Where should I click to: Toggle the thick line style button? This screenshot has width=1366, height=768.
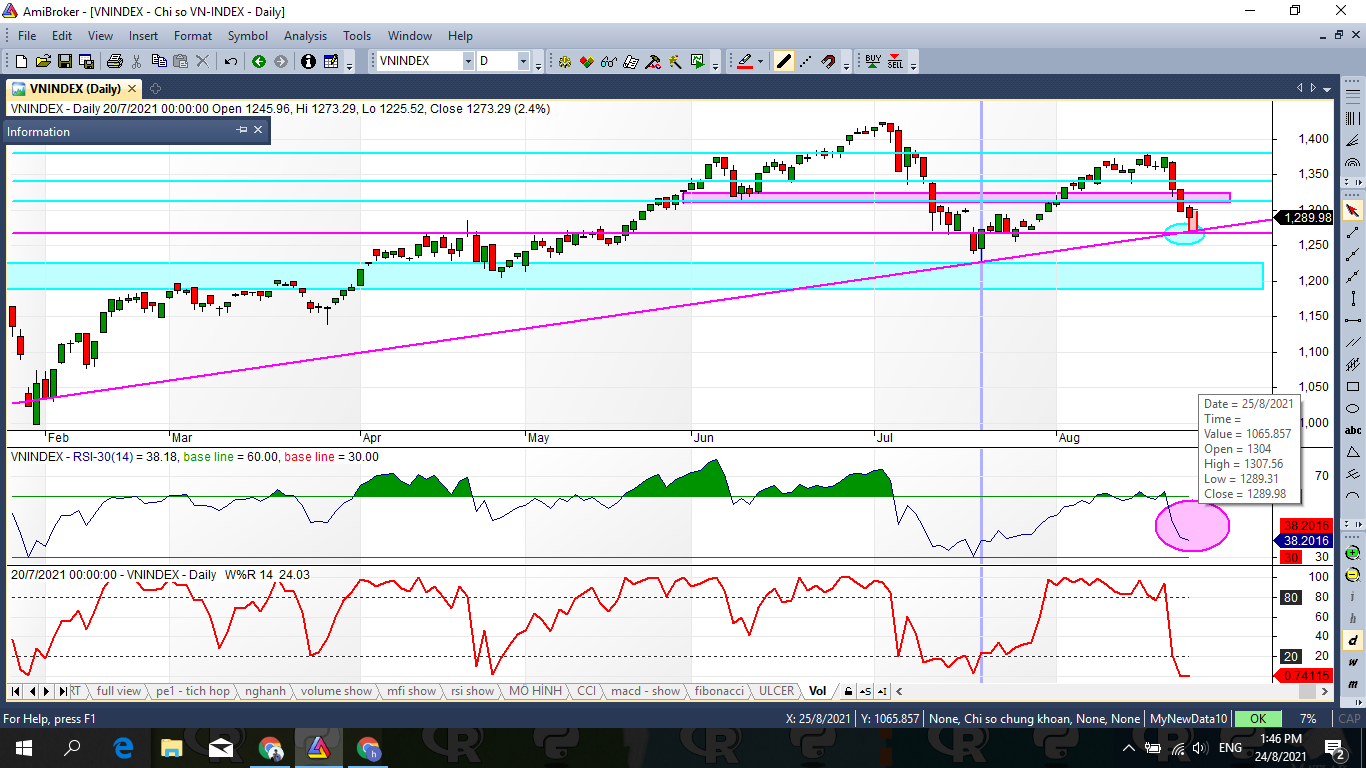784,61
